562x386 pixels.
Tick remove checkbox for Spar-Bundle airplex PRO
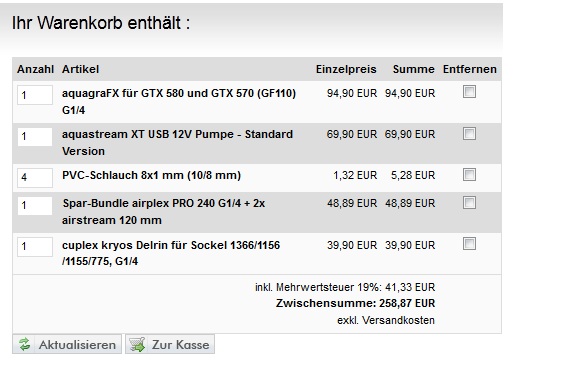click(469, 202)
